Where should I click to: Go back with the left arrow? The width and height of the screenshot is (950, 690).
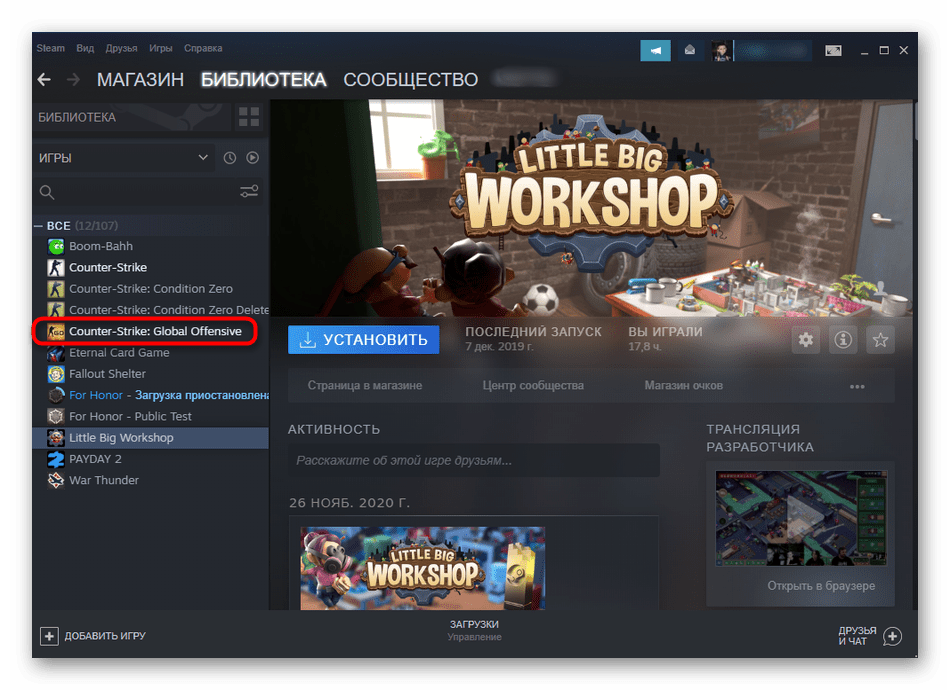click(x=44, y=80)
